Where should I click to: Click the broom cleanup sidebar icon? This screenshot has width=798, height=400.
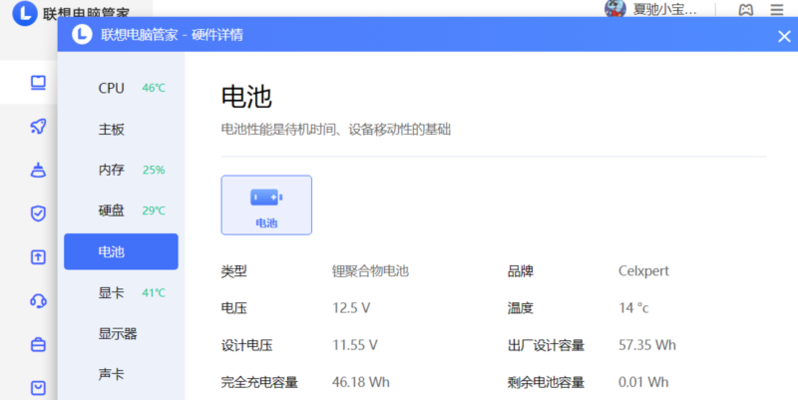pos(38,169)
